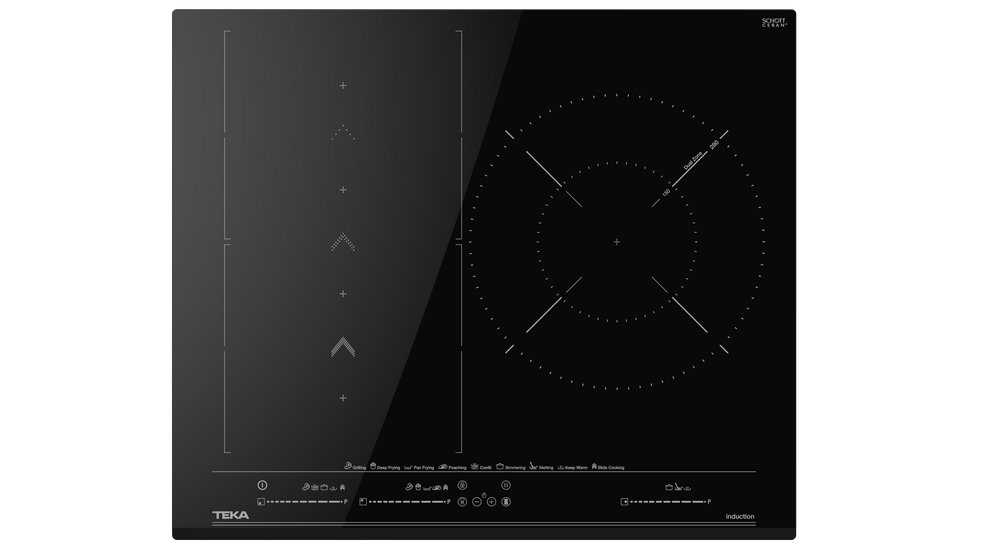This screenshot has height=554, width=985.
Task: Tap the Melting icon above the right slider
Action: tap(678, 487)
